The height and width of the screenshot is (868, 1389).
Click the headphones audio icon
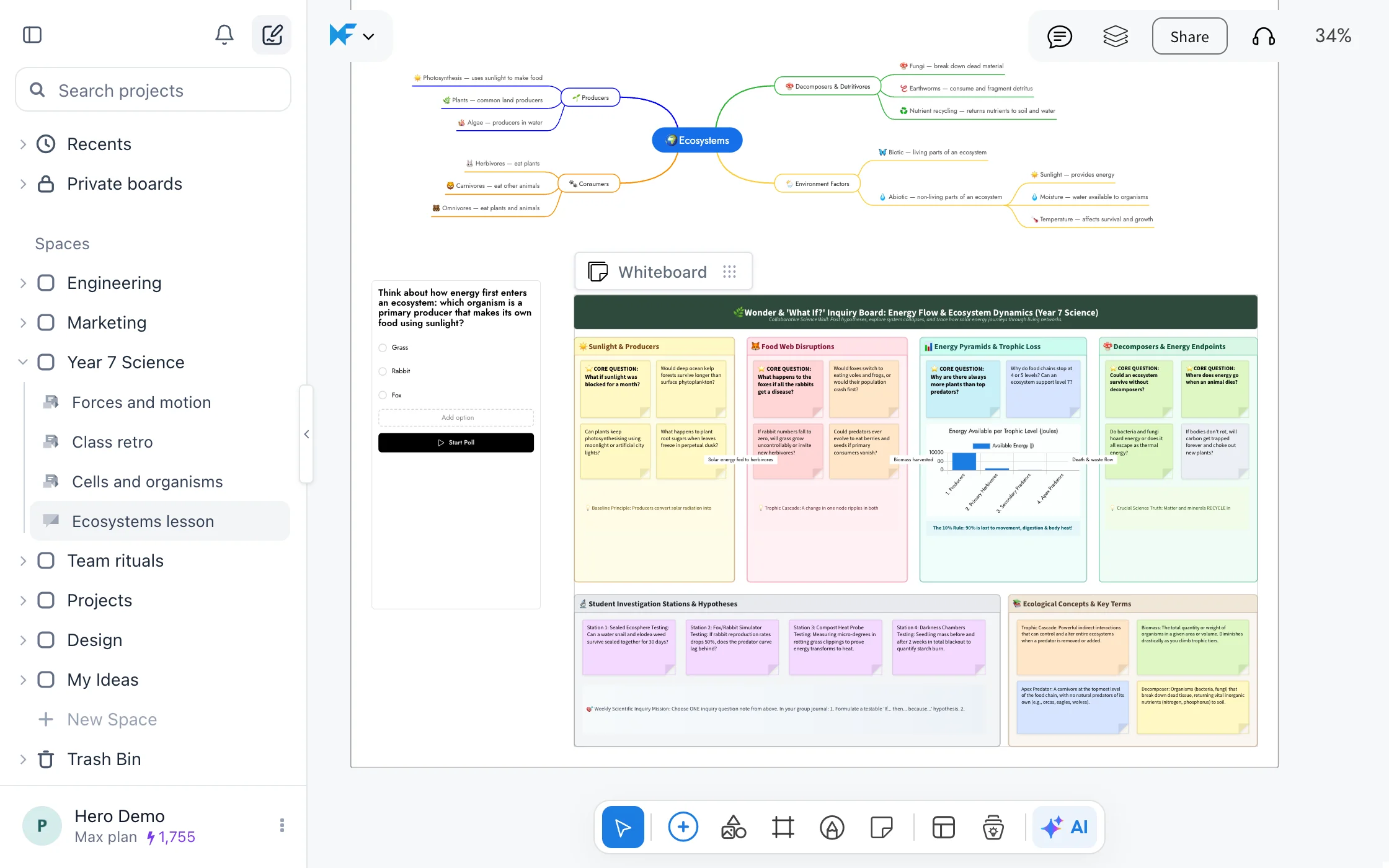pyautogui.click(x=1263, y=37)
